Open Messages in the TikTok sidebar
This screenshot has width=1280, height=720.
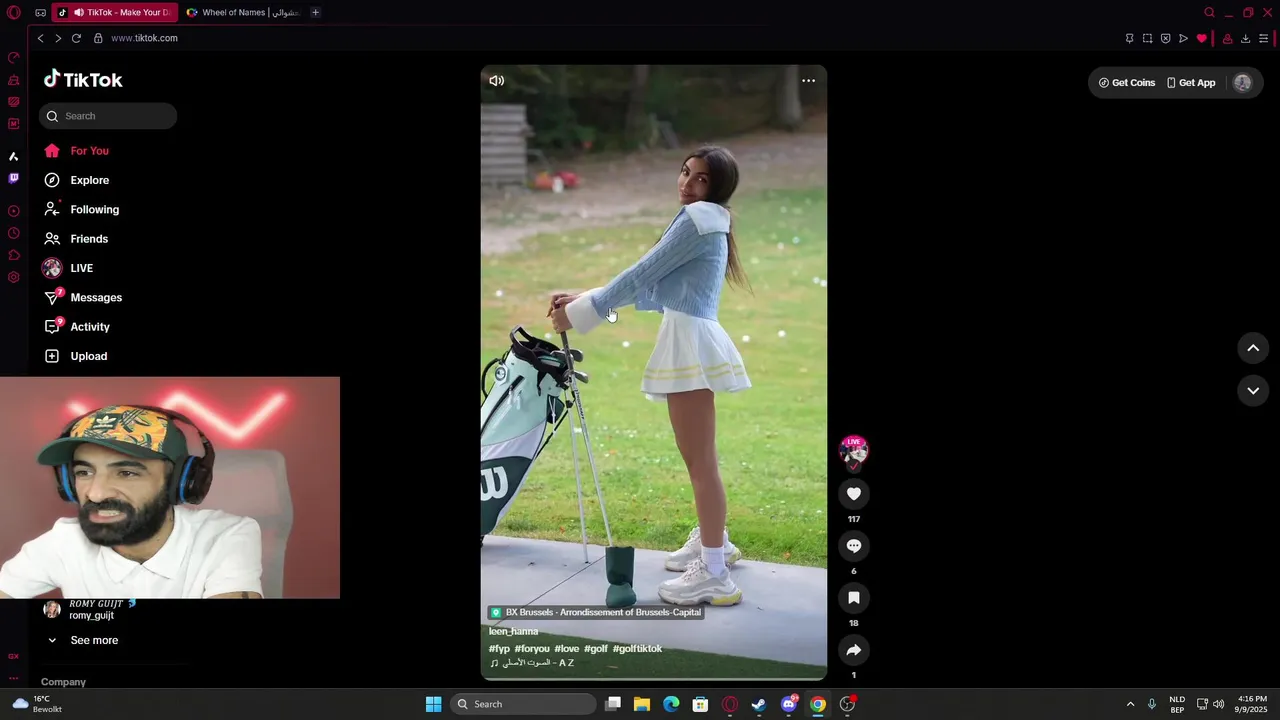[83, 297]
